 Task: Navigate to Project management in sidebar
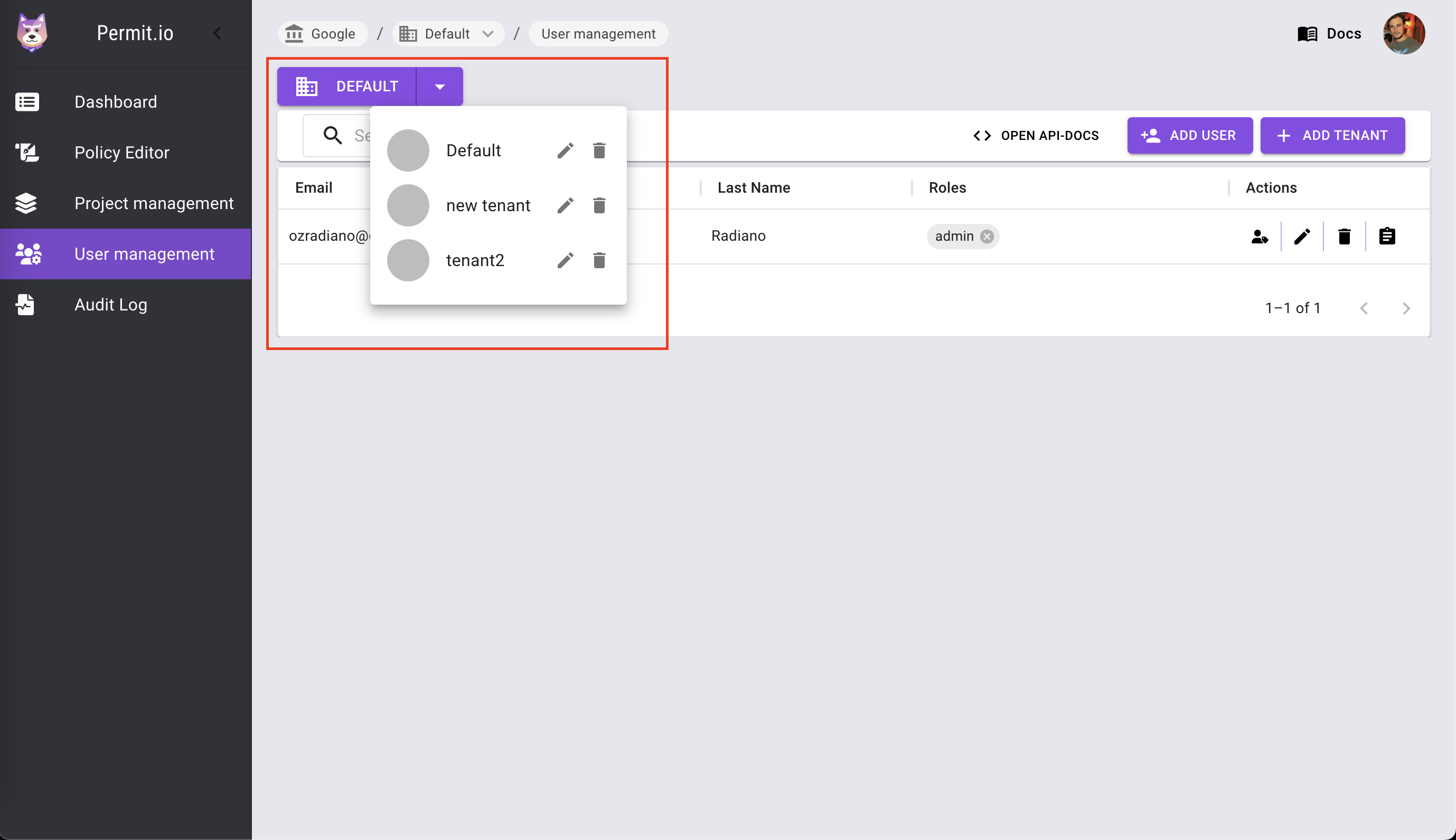(x=154, y=203)
